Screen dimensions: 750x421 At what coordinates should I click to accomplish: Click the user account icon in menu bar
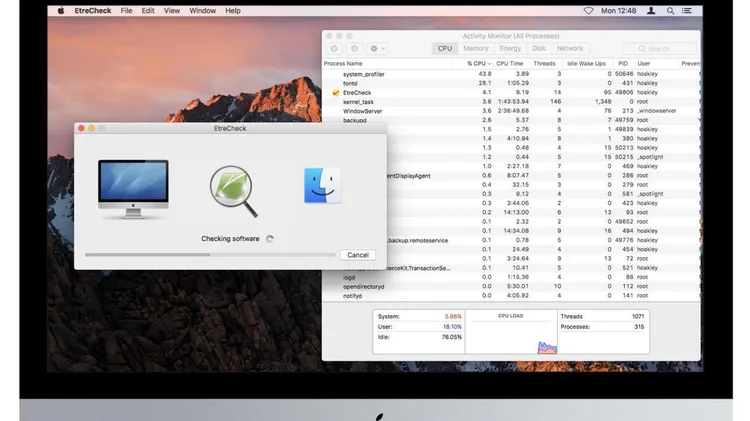click(x=651, y=11)
